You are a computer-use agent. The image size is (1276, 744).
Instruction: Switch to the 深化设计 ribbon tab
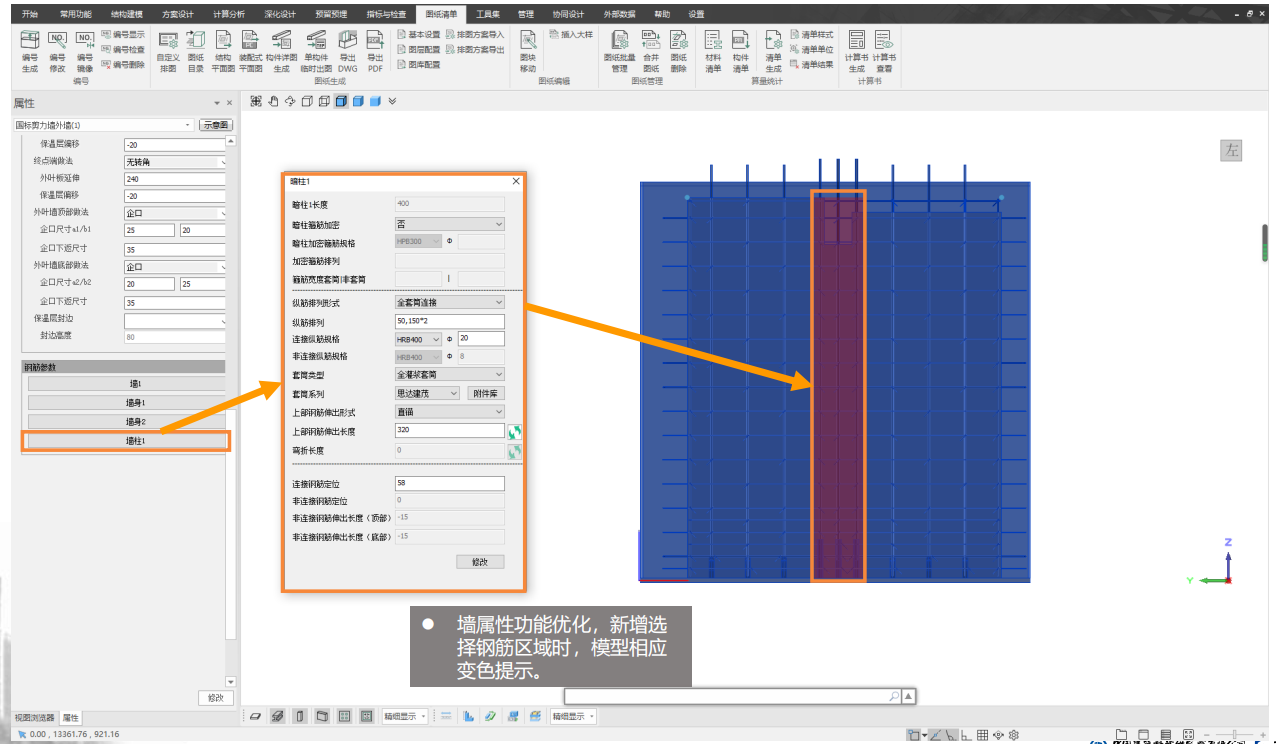pos(280,14)
